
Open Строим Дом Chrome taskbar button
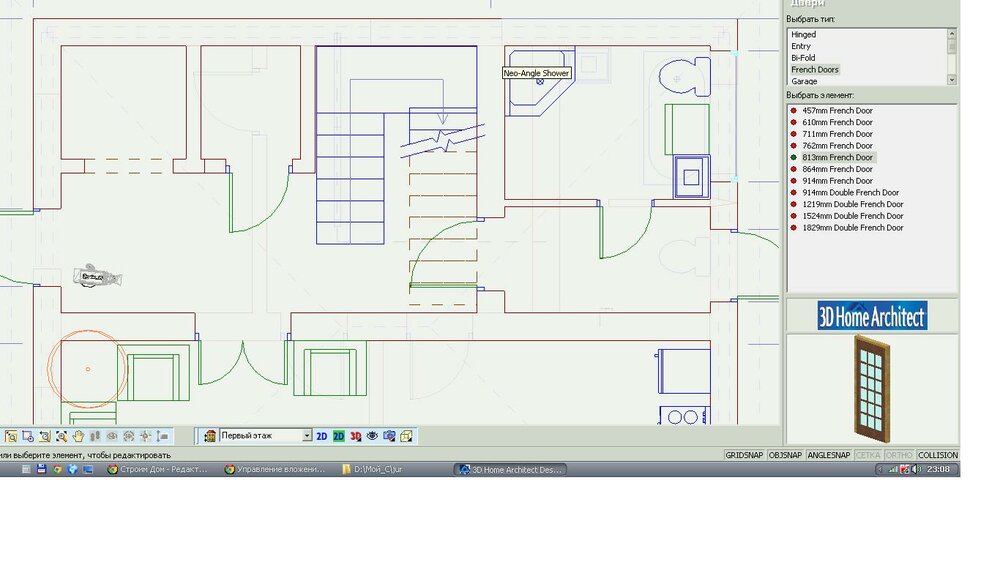pos(158,470)
